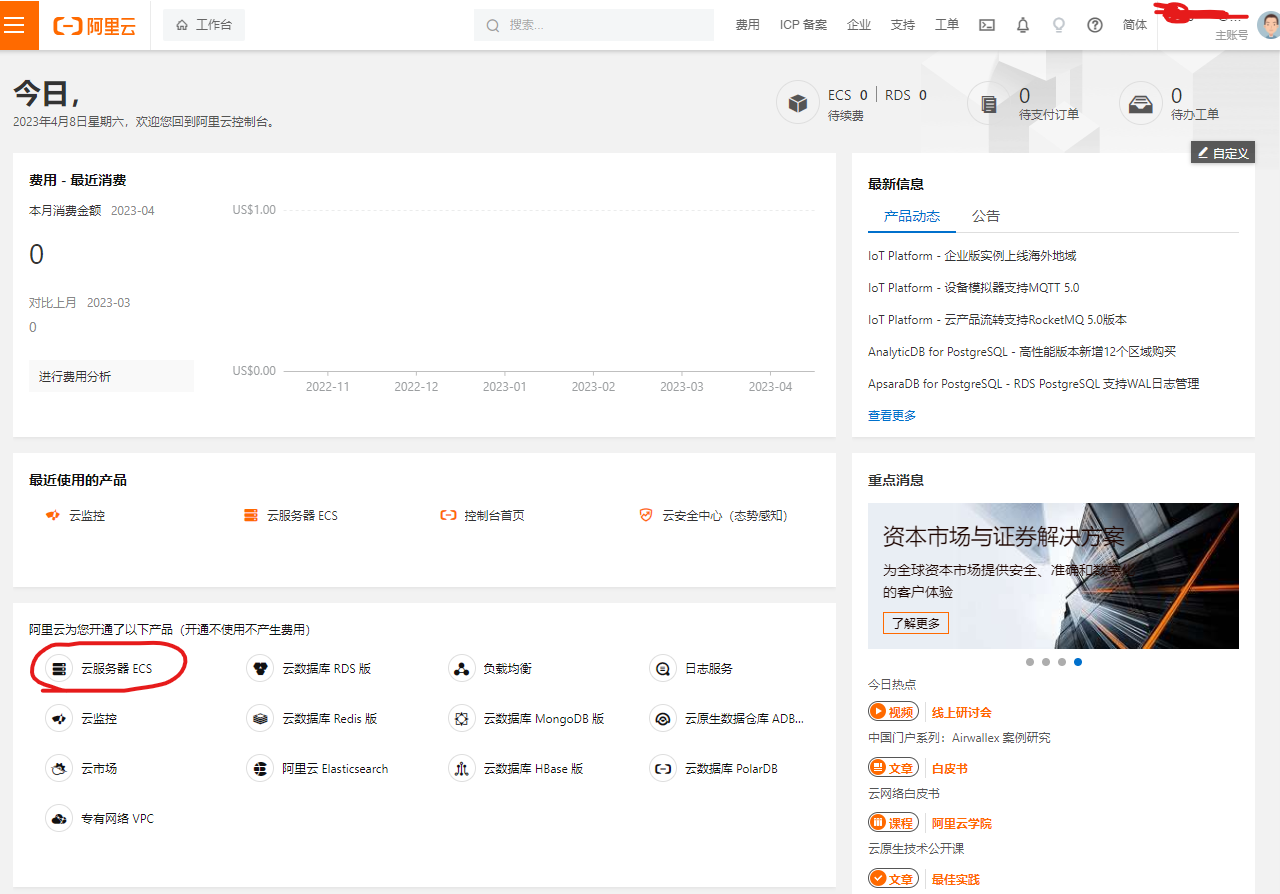The width and height of the screenshot is (1280, 894).
Task: Switch to the 公告 tab
Action: 986,216
